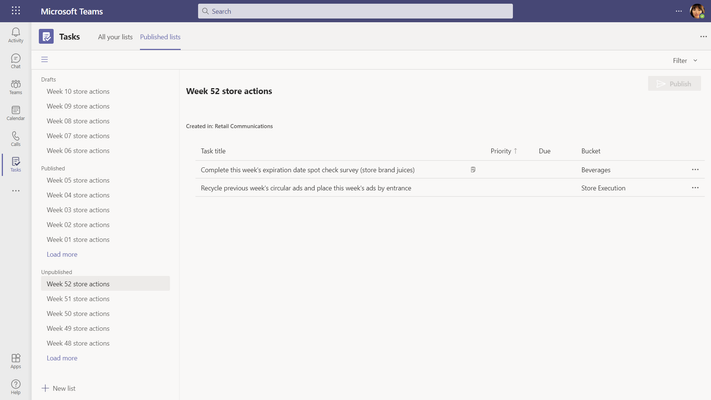Switch to All your lists tab
This screenshot has height=400, width=711.
[x=115, y=37]
